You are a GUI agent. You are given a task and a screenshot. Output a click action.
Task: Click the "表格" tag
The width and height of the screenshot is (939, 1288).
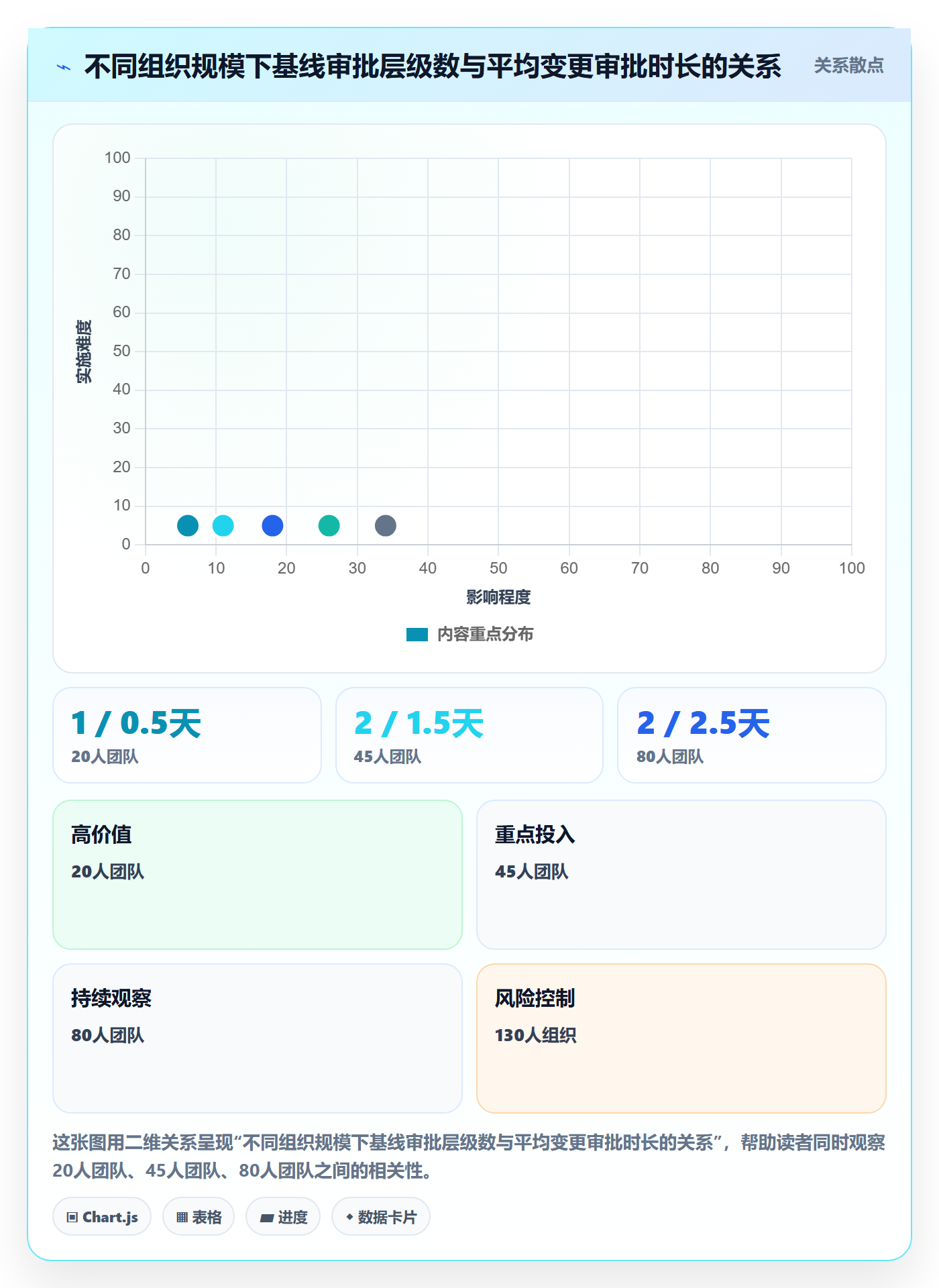point(199,1217)
